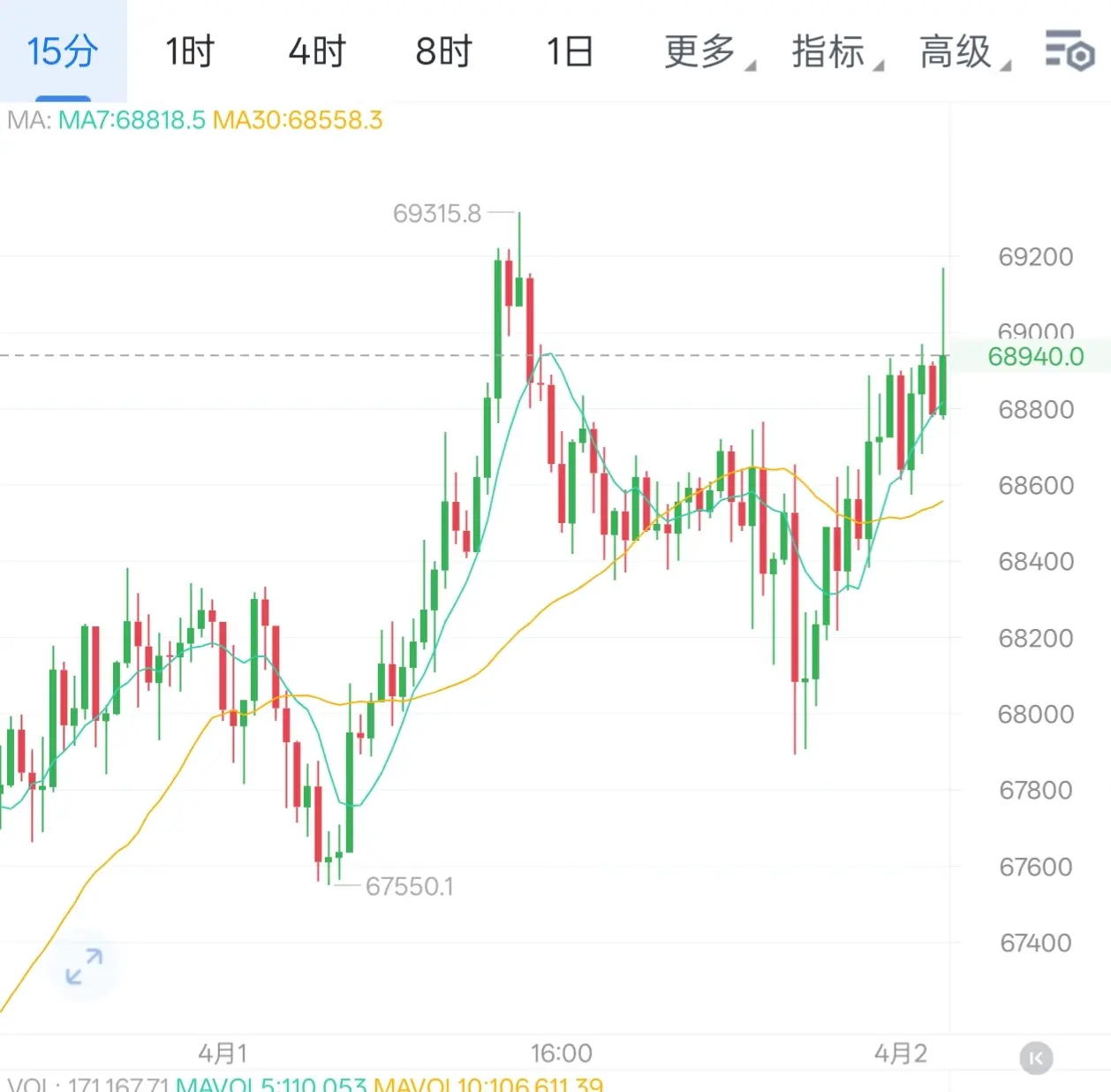This screenshot has height=1092, width=1111.
Task: Tap the fullscreen expand arrows icon
Action: tap(85, 967)
